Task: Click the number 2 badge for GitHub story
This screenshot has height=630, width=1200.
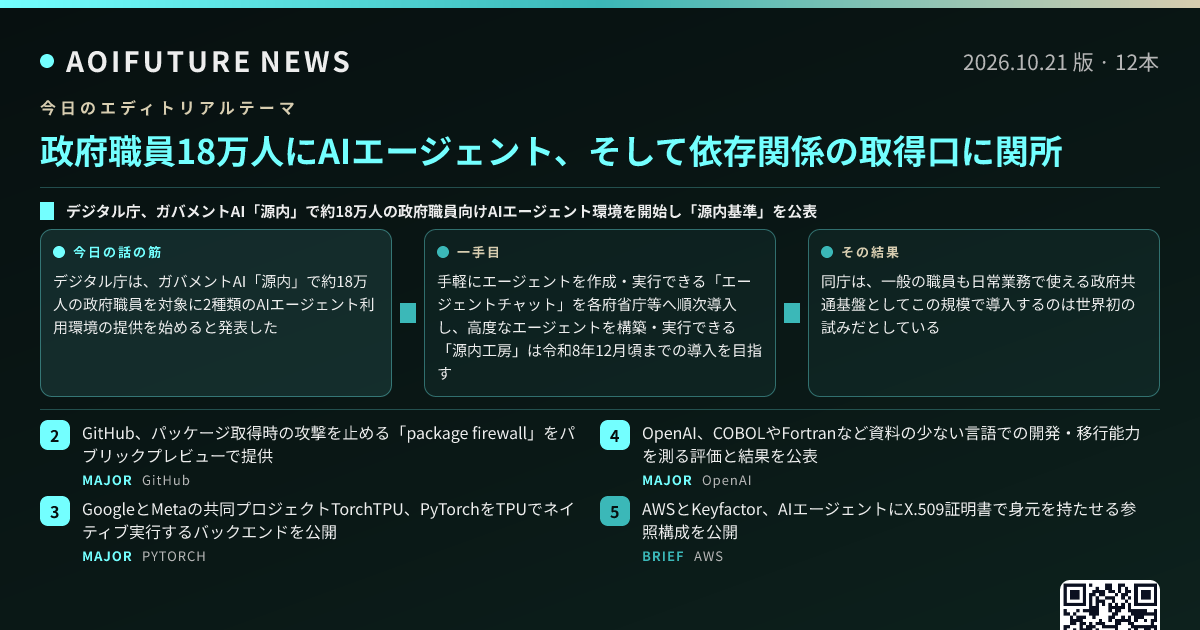Action: (x=55, y=436)
